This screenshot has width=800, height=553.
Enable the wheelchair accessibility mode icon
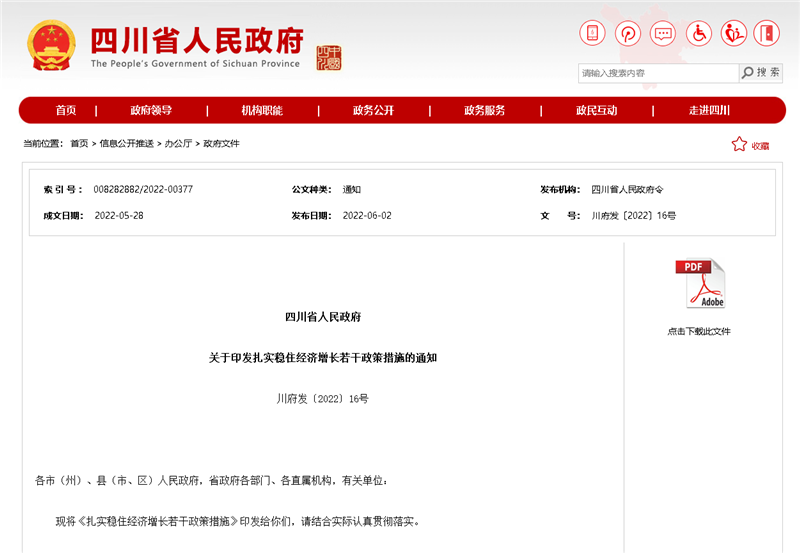click(x=698, y=33)
